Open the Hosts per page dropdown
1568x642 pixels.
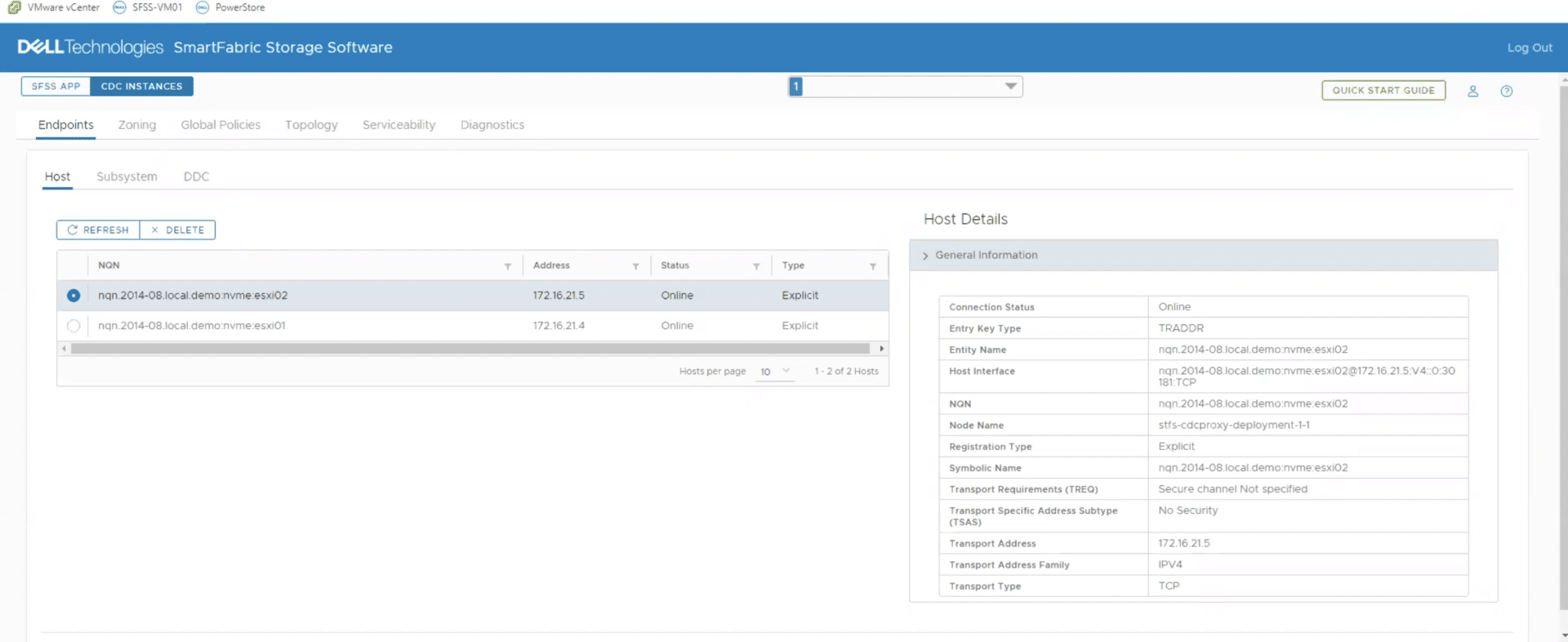[x=775, y=372]
